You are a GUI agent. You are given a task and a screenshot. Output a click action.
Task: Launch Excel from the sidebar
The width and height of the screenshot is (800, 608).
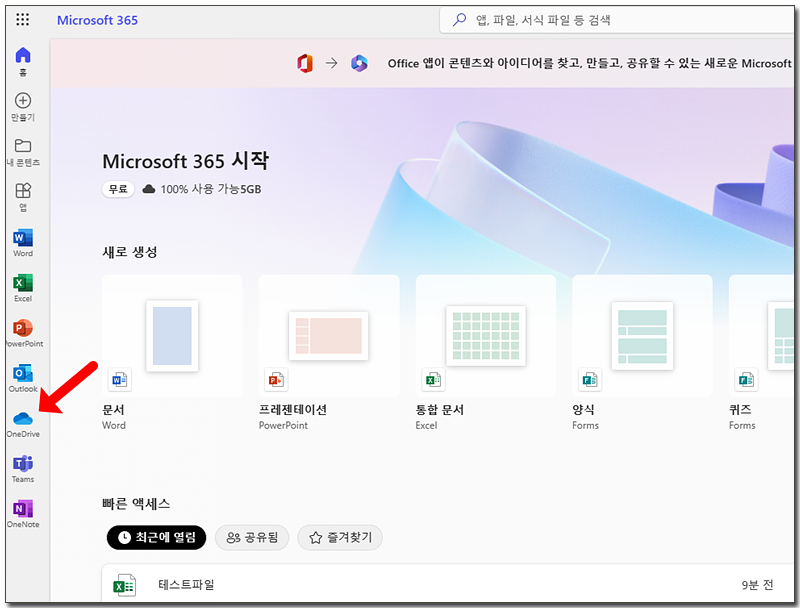23,288
